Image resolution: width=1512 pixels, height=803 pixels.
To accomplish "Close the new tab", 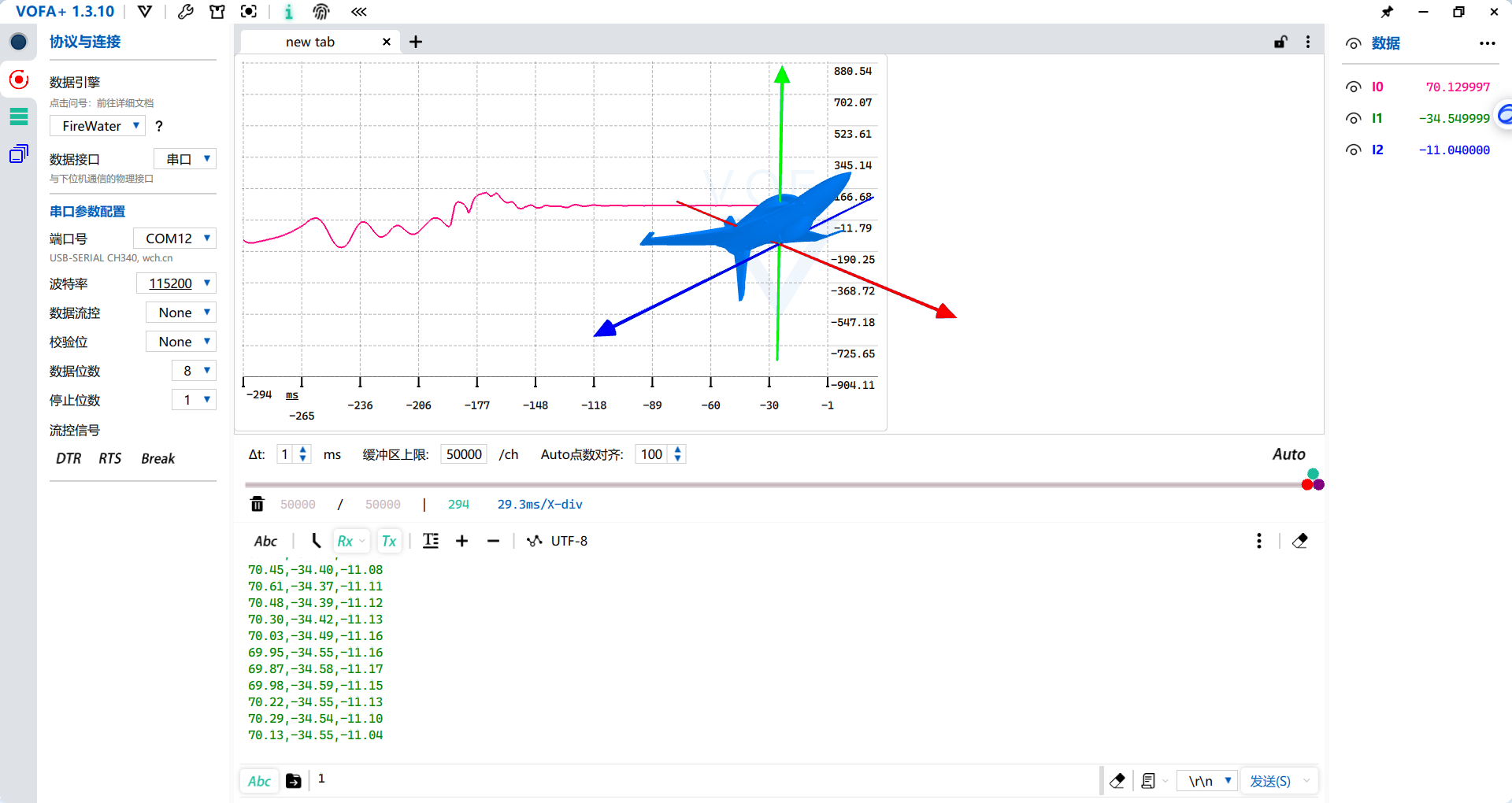I will click(x=387, y=42).
